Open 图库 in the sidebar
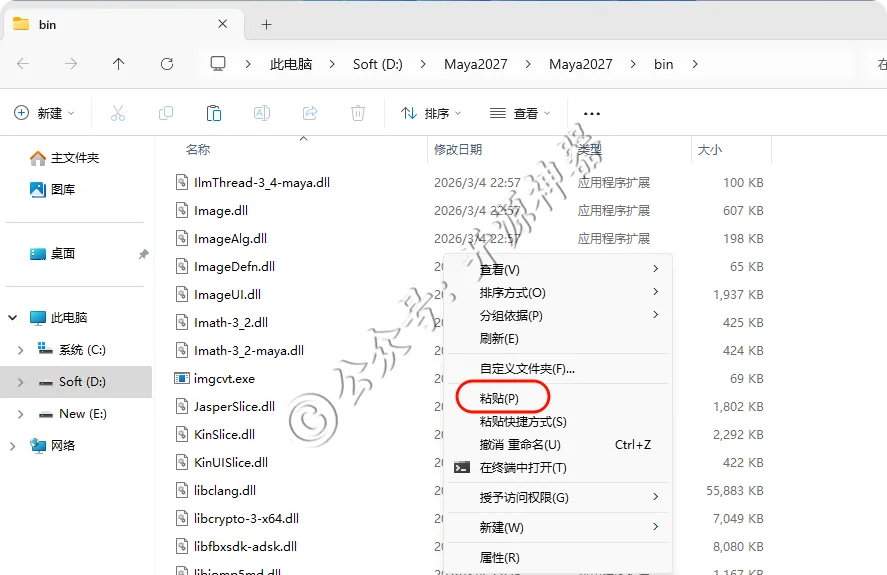887x575 pixels. (x=53, y=190)
